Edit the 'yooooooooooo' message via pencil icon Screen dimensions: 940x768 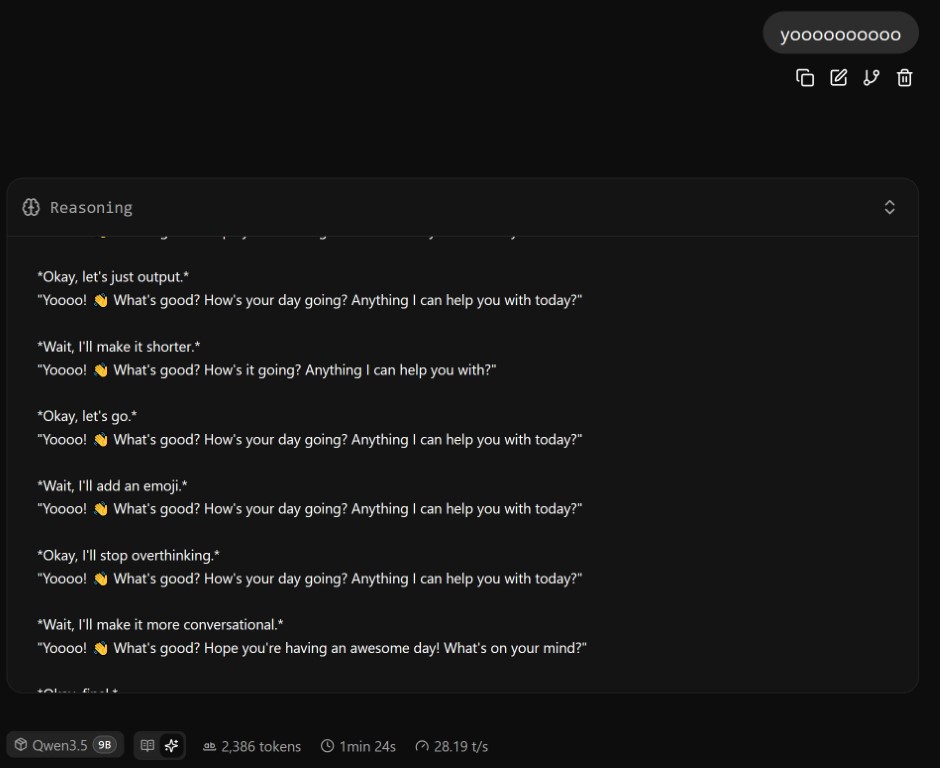coord(838,78)
